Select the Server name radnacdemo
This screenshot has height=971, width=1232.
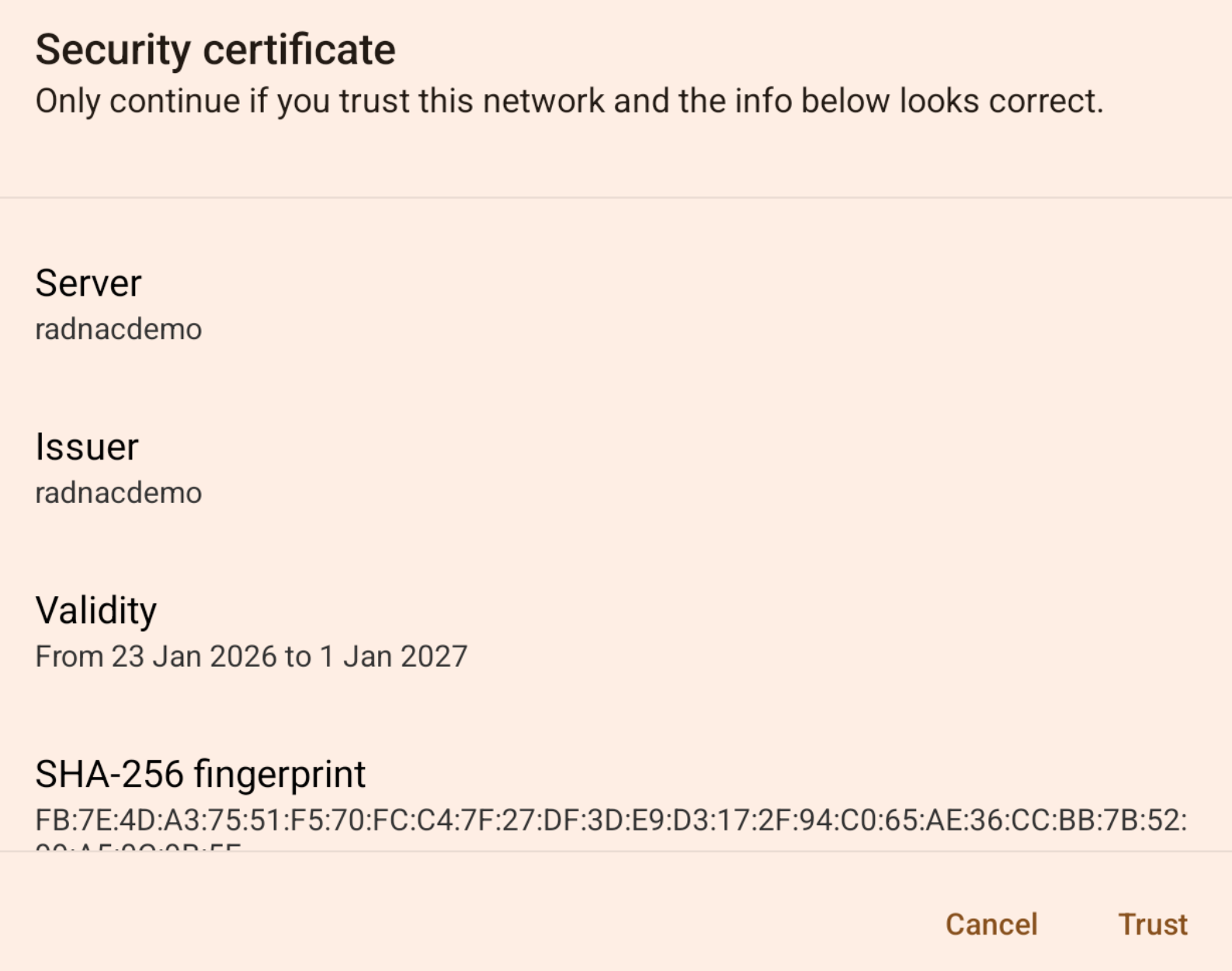118,328
